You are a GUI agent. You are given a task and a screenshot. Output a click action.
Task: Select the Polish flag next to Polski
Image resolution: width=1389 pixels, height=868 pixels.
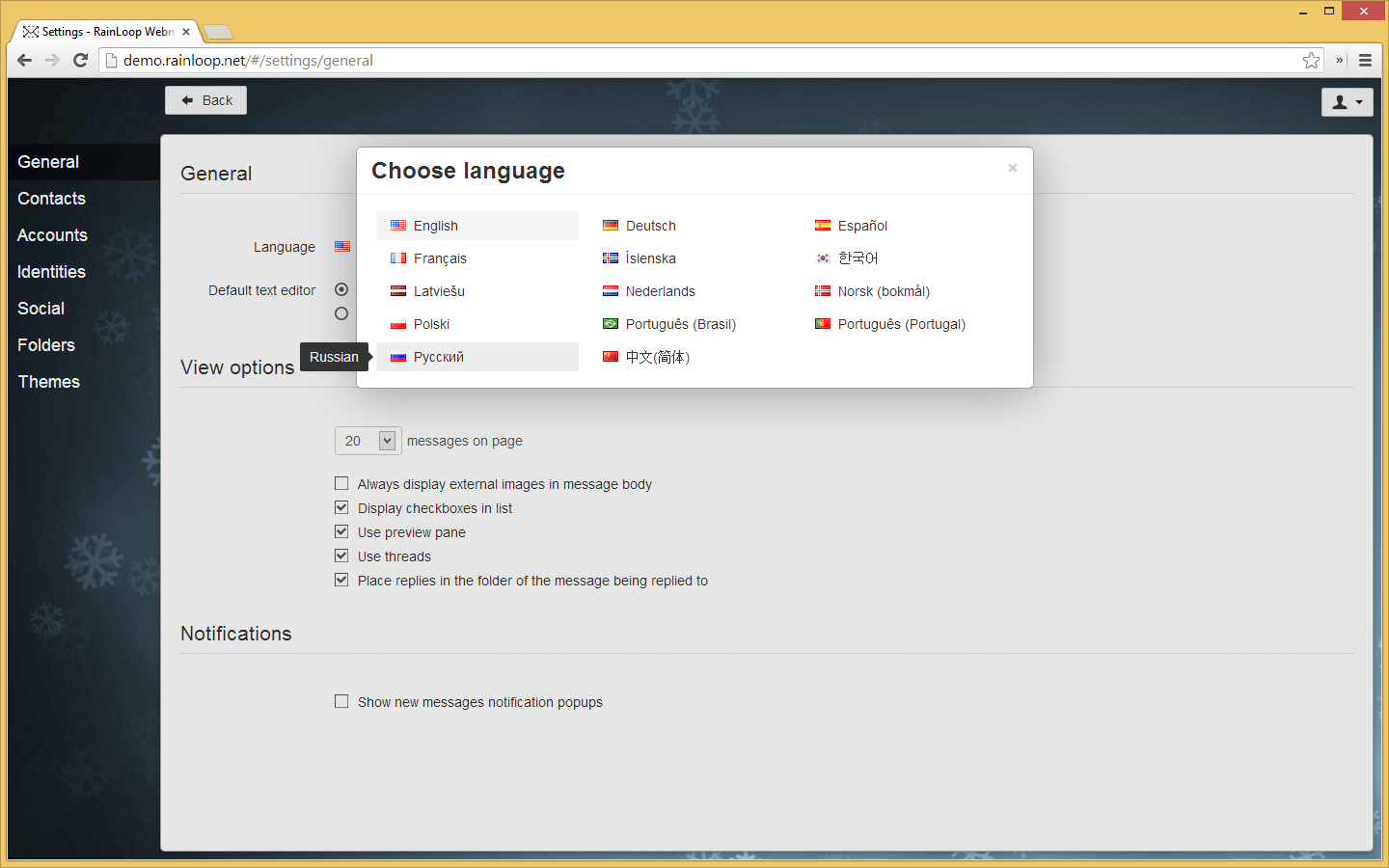(x=398, y=323)
